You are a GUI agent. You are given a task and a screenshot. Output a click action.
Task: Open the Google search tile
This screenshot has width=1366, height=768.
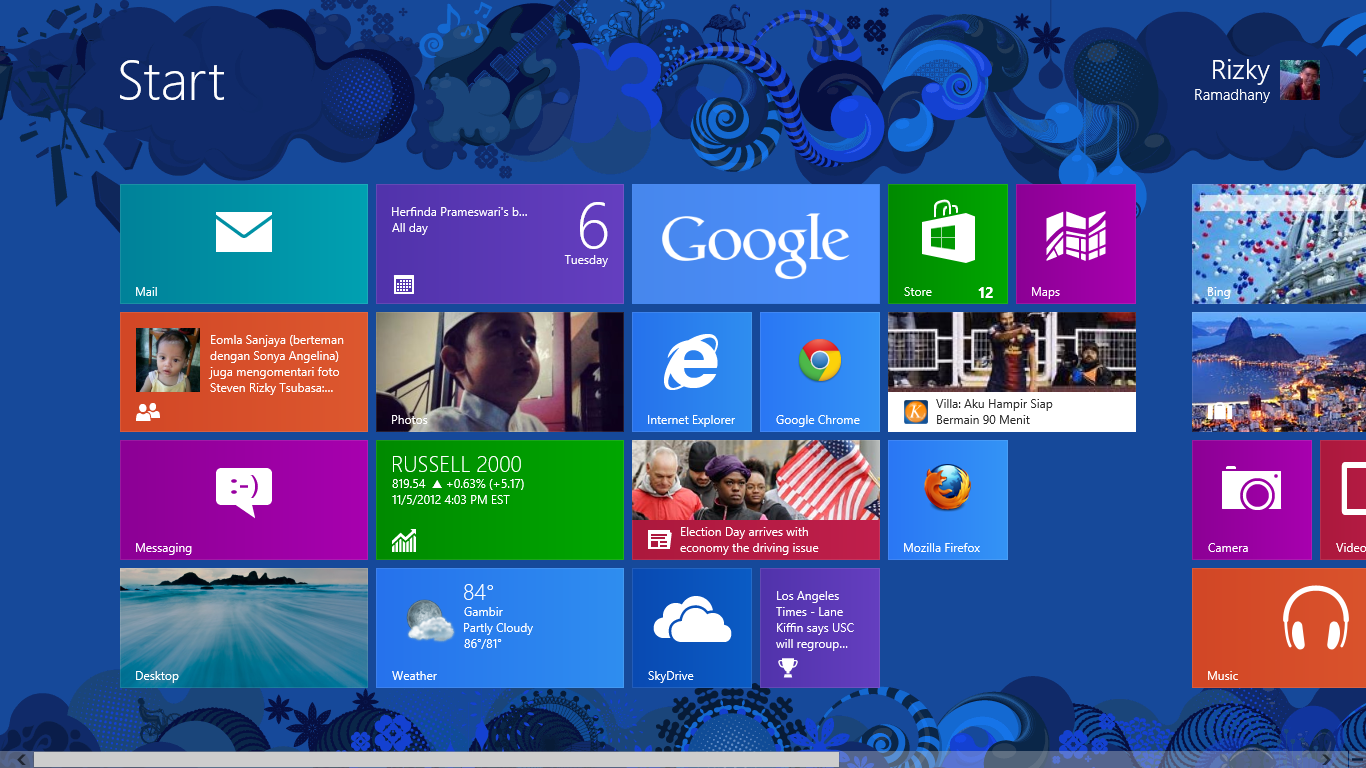[x=756, y=244]
